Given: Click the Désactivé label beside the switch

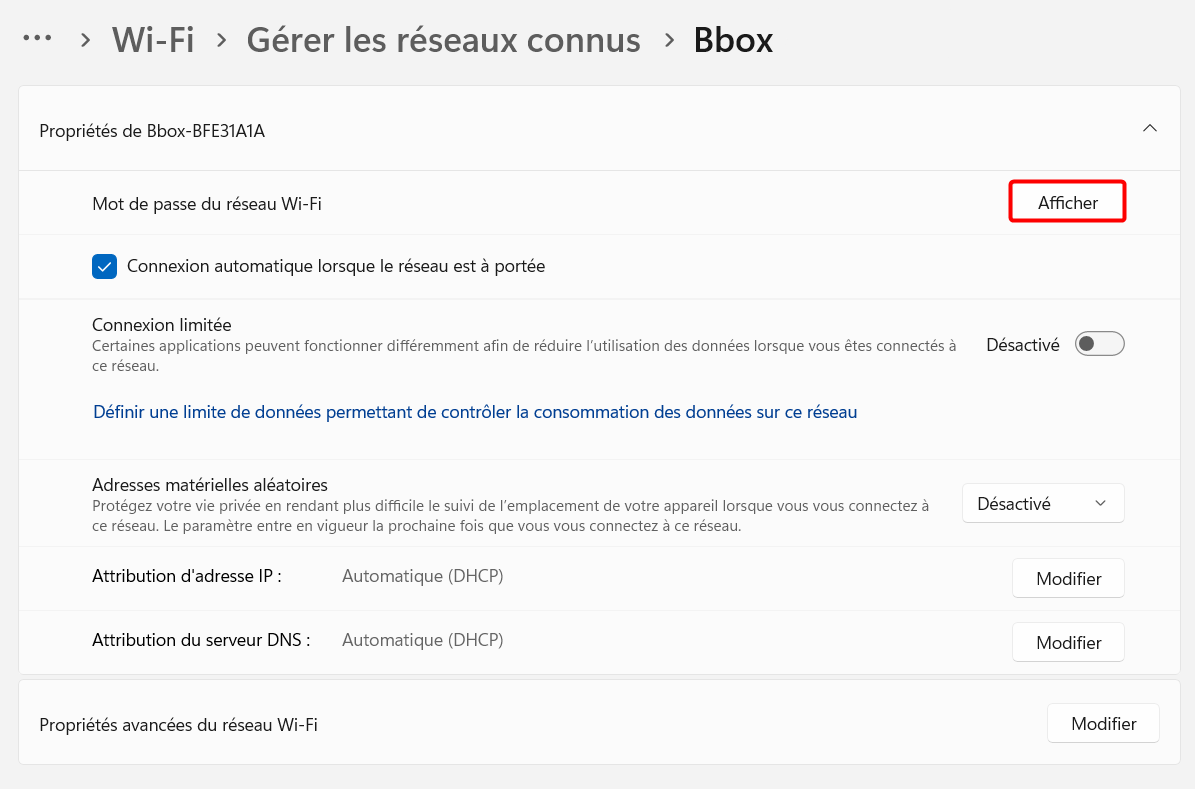Looking at the screenshot, I should pos(1022,345).
